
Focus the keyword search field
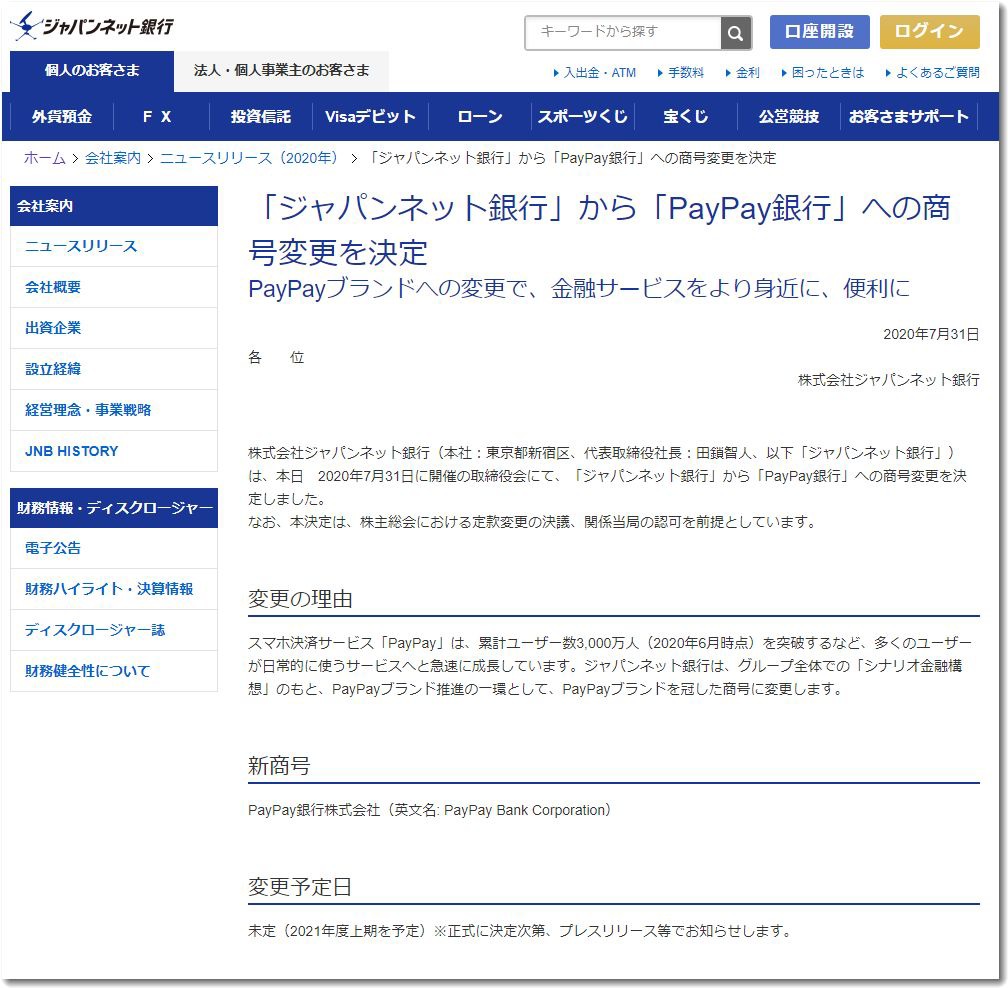623,33
